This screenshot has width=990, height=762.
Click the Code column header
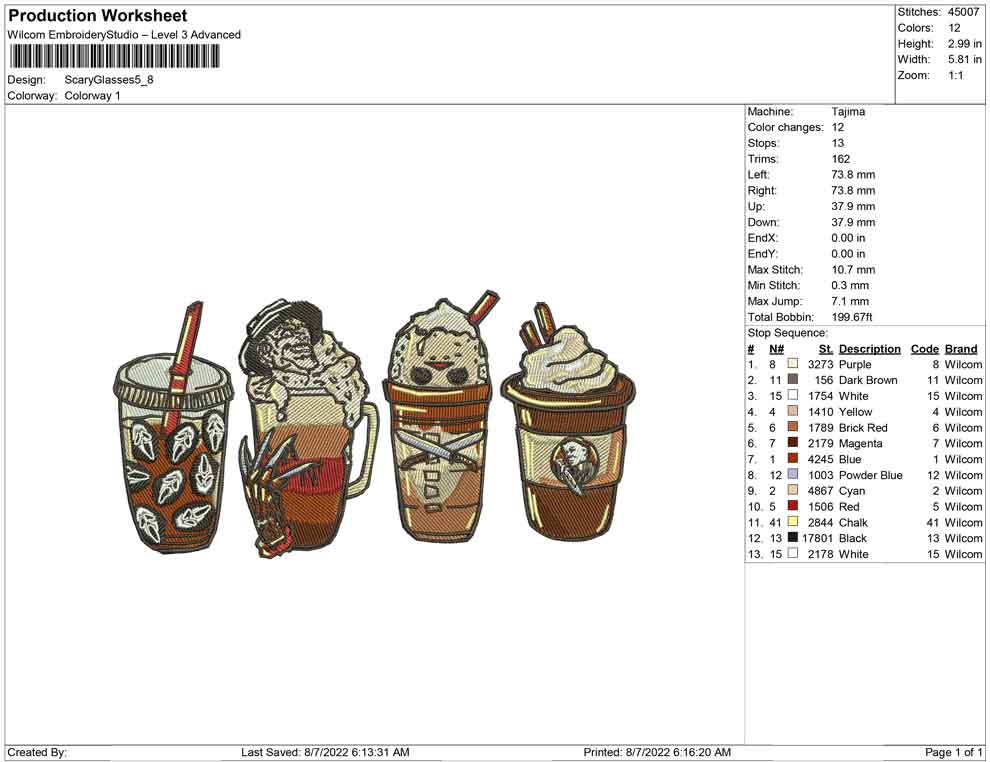click(x=925, y=348)
